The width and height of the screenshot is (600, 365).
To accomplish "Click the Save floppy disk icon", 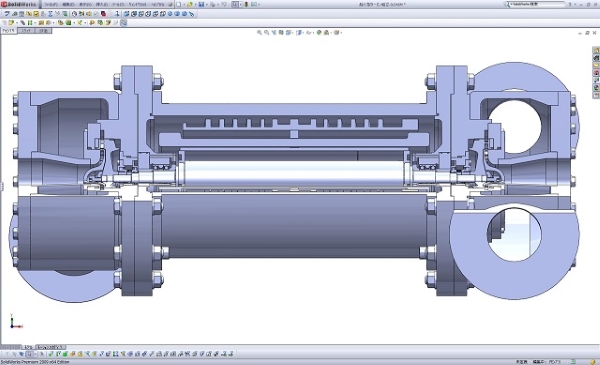I will pyautogui.click(x=201, y=4).
